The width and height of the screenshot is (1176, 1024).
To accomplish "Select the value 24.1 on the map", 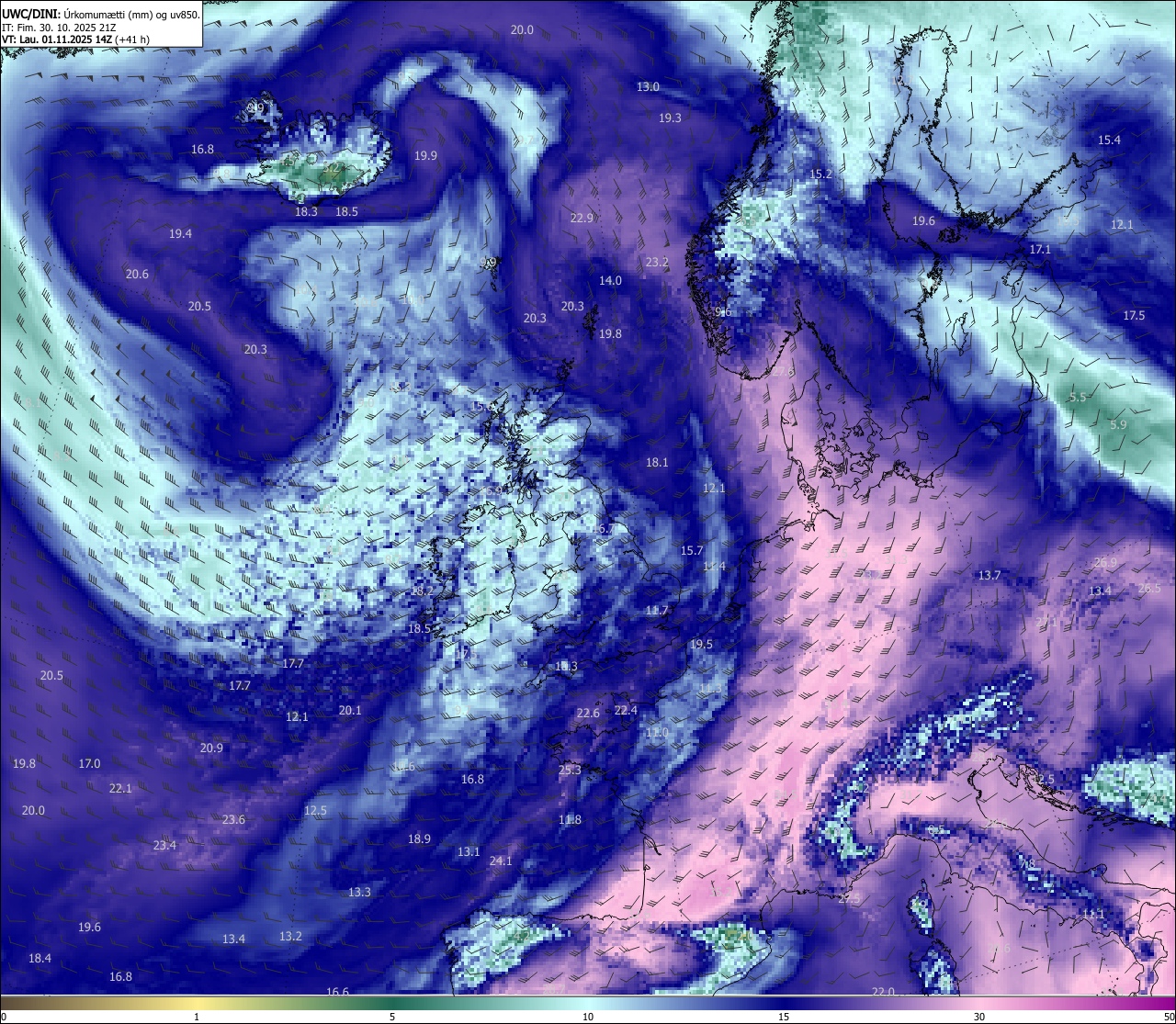I will pyautogui.click(x=501, y=861).
